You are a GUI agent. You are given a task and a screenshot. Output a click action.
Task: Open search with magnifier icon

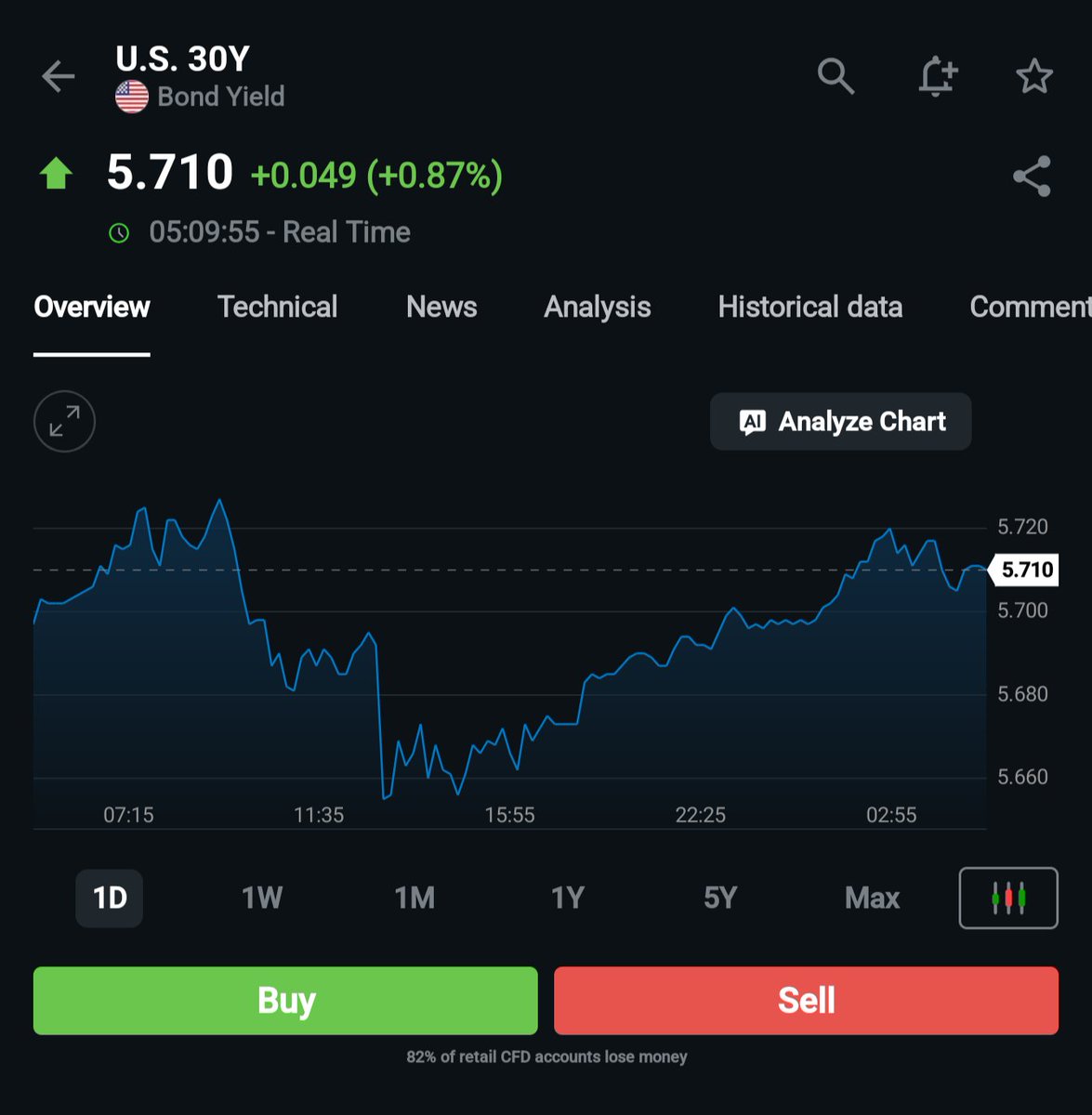pyautogui.click(x=835, y=75)
